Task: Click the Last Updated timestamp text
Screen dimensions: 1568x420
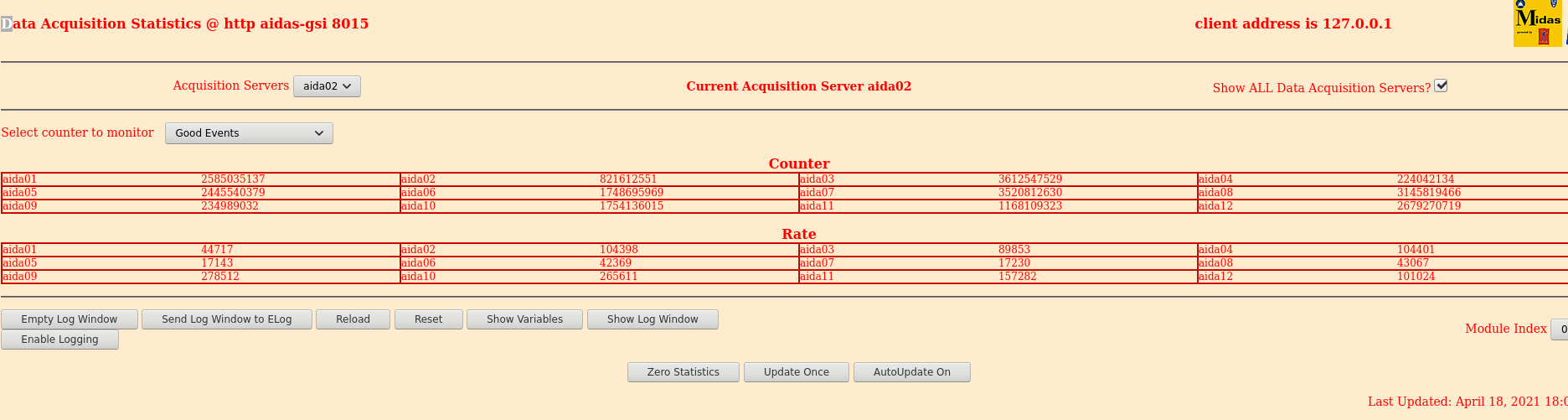Action: tap(1467, 402)
